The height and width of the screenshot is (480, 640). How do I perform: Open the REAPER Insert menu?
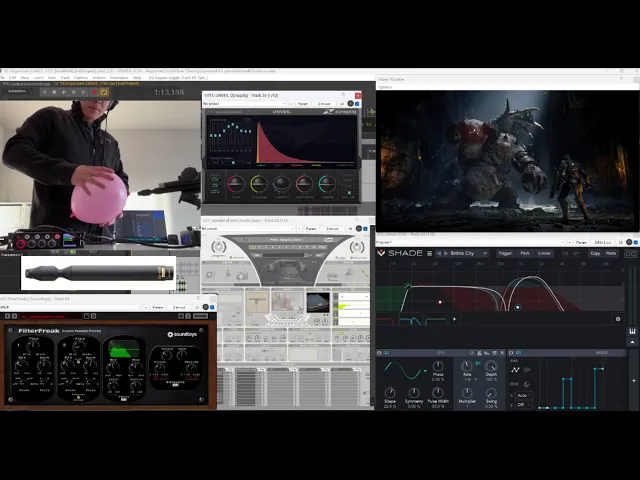click(38, 78)
